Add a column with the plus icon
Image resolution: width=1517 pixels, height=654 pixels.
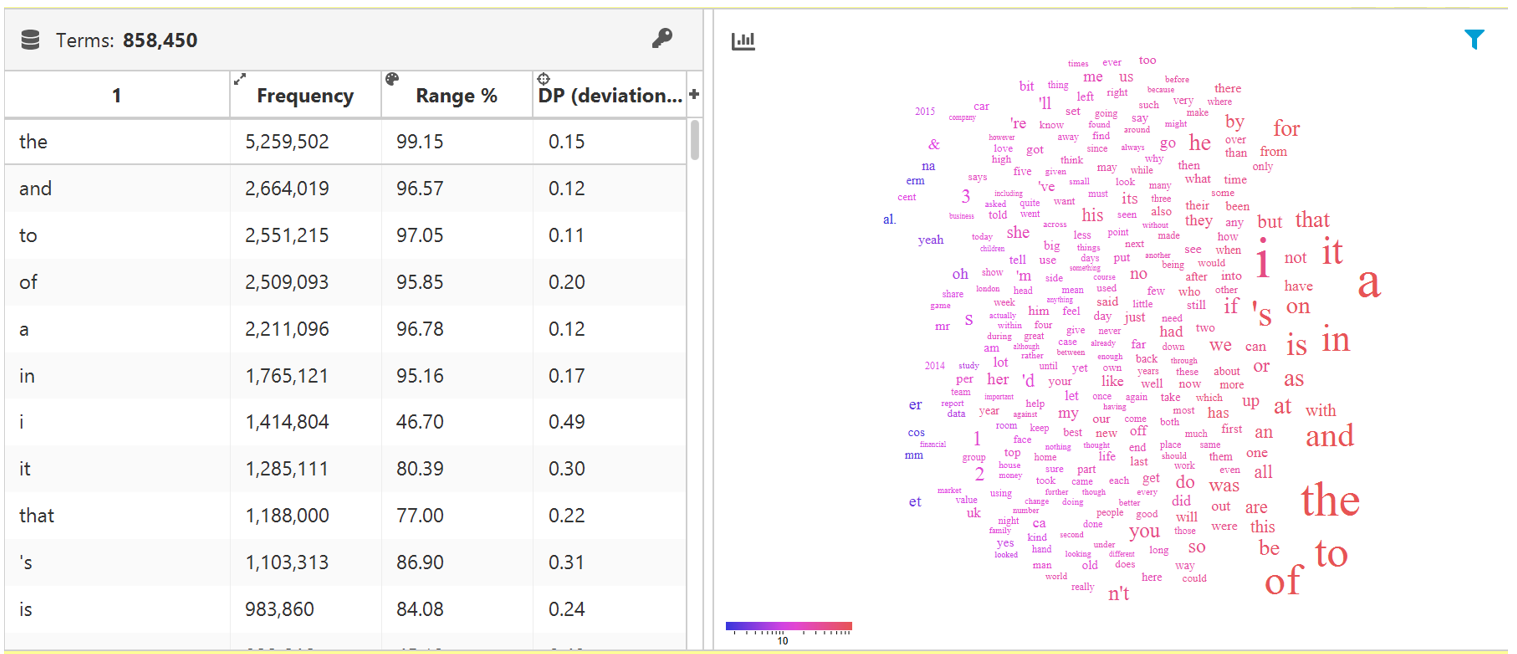coord(694,94)
